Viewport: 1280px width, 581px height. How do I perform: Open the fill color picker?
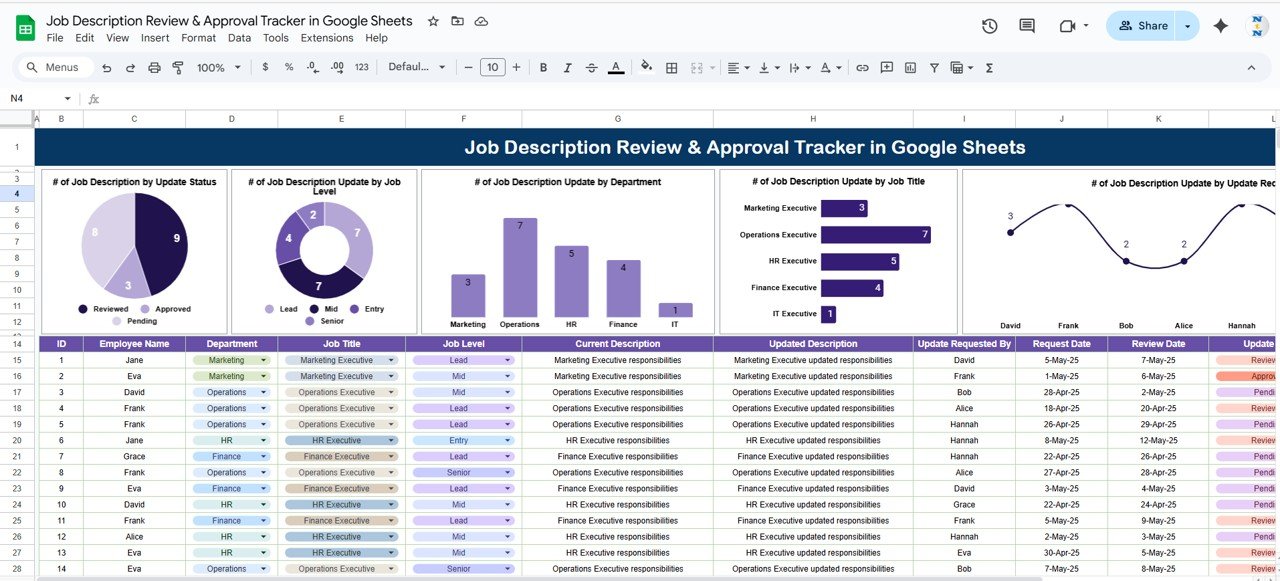coord(646,68)
